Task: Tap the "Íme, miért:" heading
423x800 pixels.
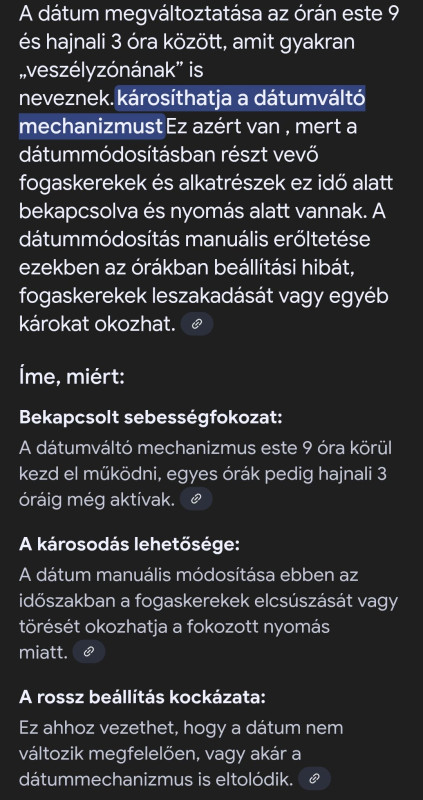Action: (x=72, y=378)
